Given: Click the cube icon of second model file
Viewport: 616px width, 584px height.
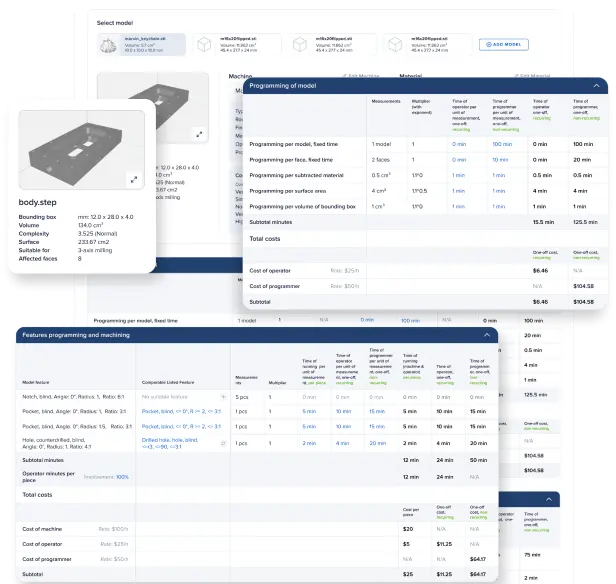Looking at the screenshot, I should tap(206, 45).
